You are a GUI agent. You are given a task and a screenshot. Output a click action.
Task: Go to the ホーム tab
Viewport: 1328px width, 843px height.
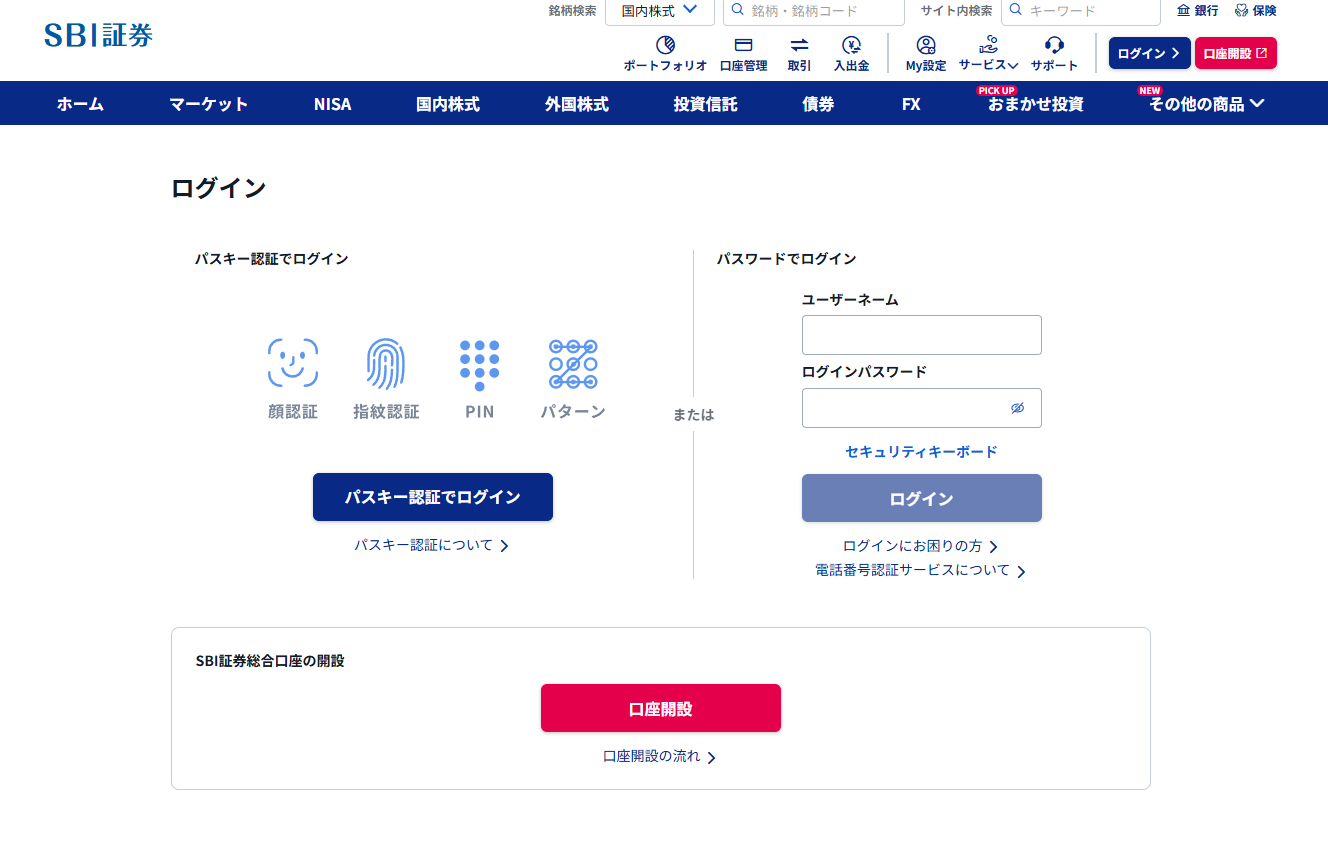point(80,103)
